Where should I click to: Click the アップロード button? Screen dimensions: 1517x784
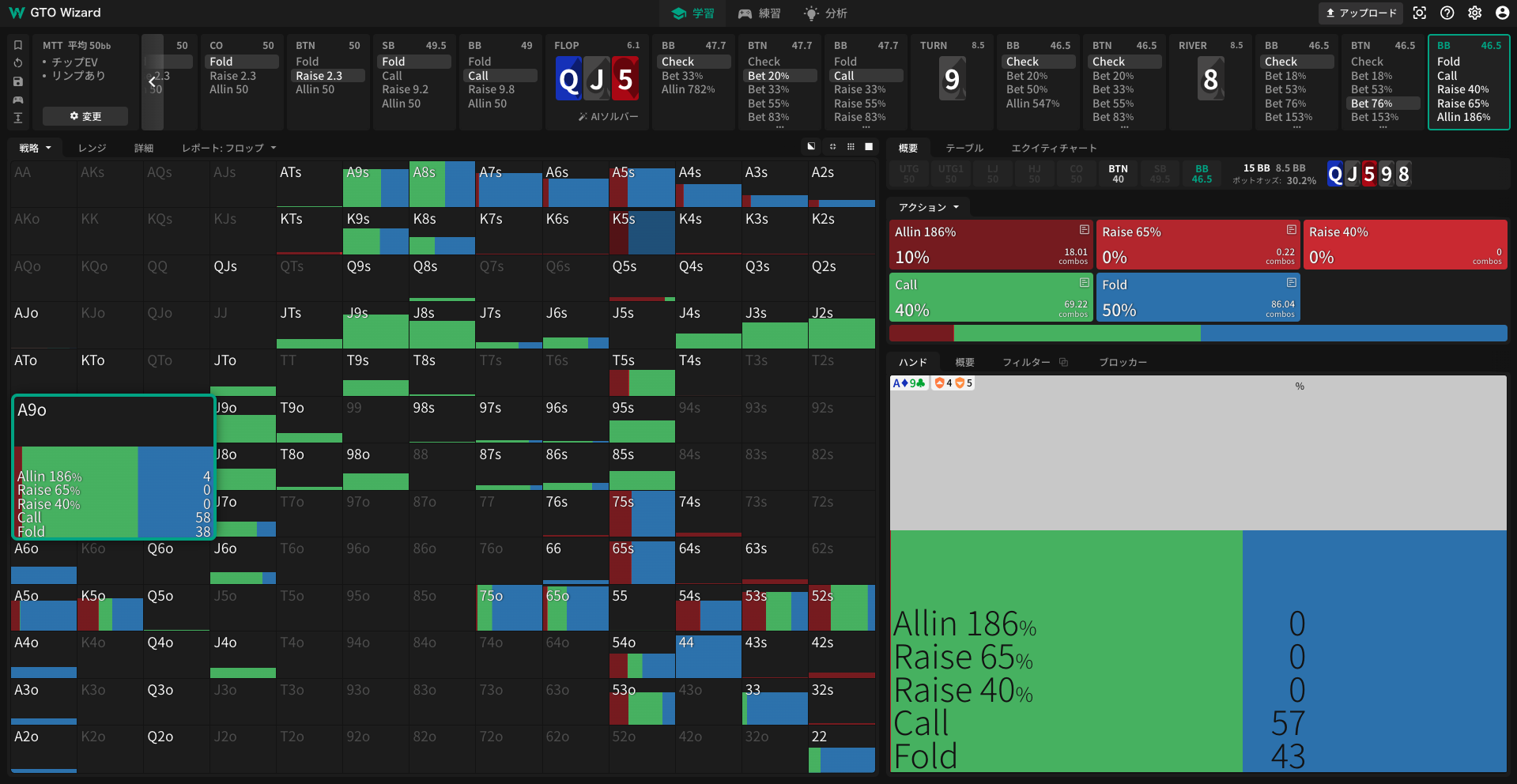[1361, 13]
